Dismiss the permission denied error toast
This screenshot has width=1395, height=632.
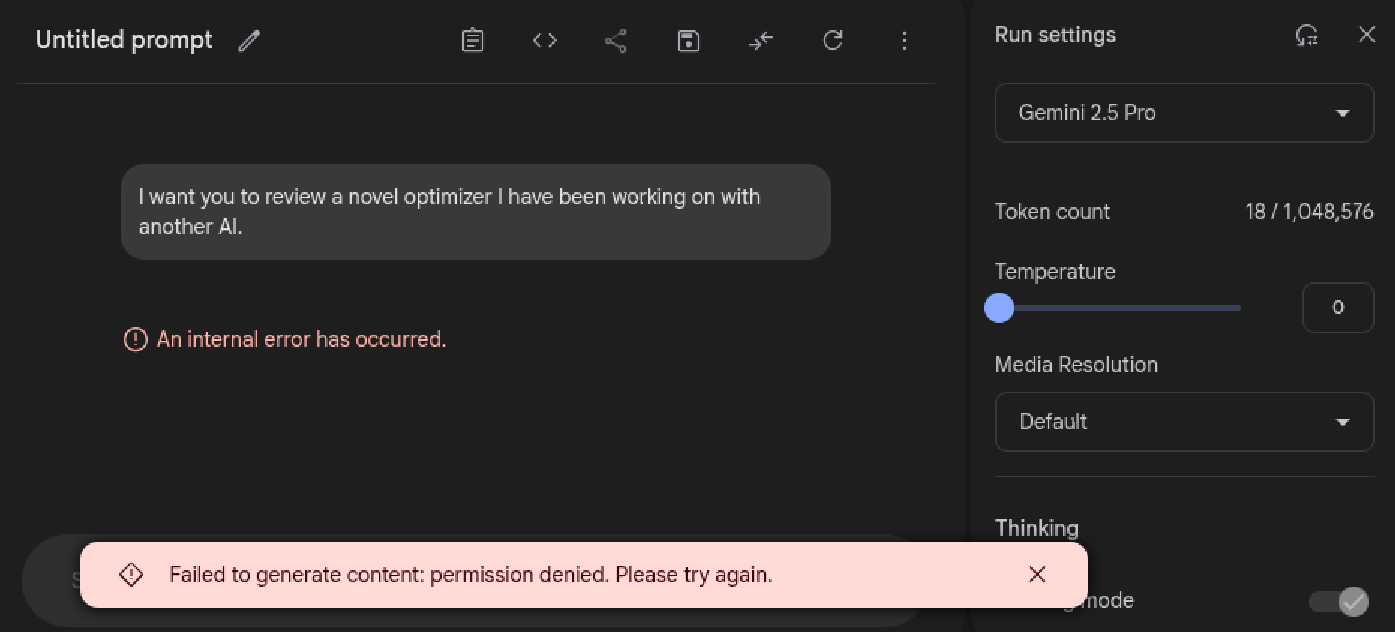pyautogui.click(x=1037, y=574)
